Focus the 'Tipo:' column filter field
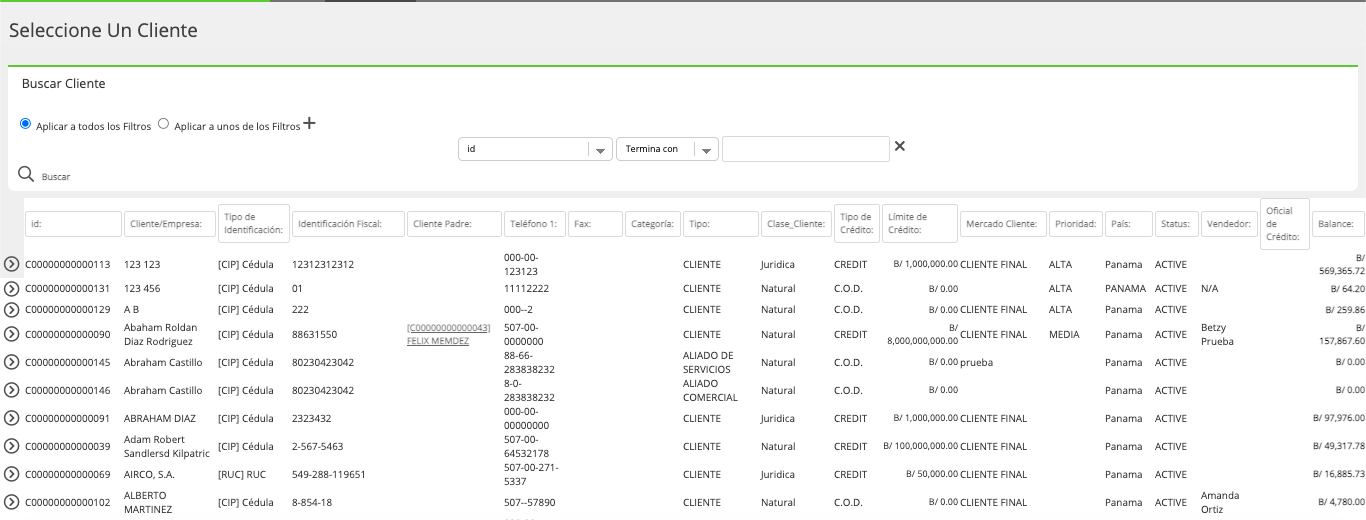The height and width of the screenshot is (520, 1366). pos(721,224)
